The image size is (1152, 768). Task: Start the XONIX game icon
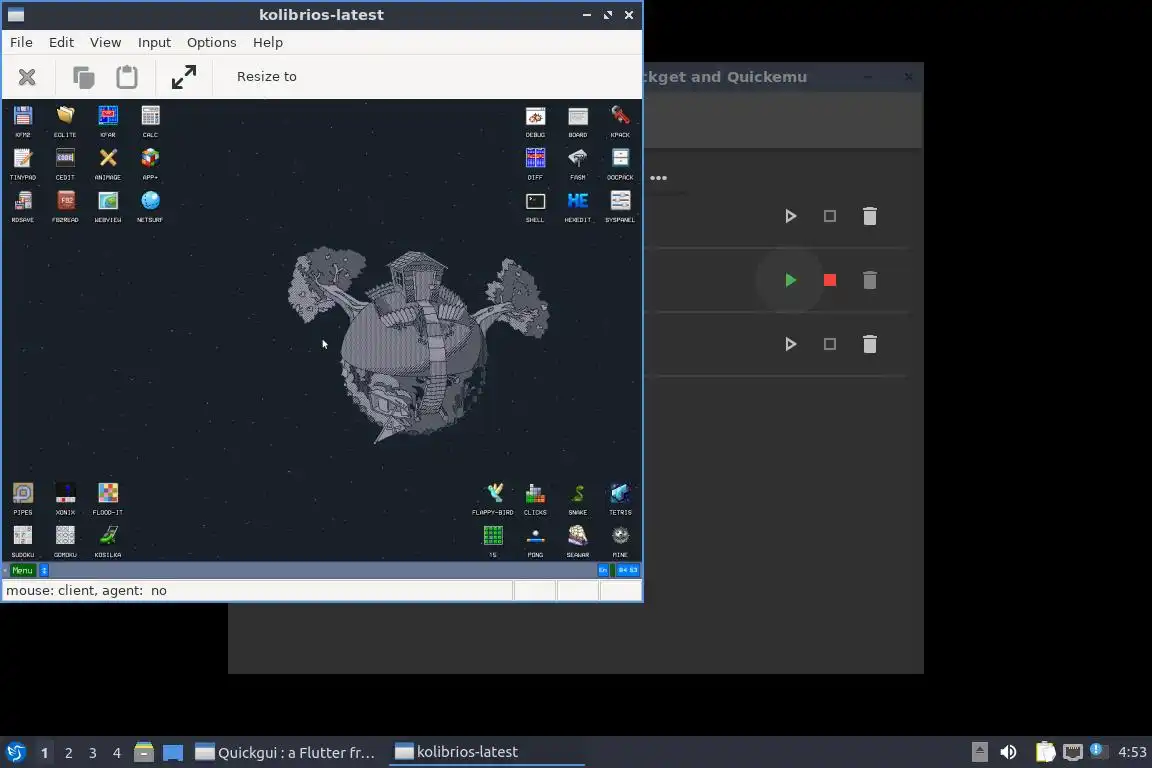click(65, 495)
